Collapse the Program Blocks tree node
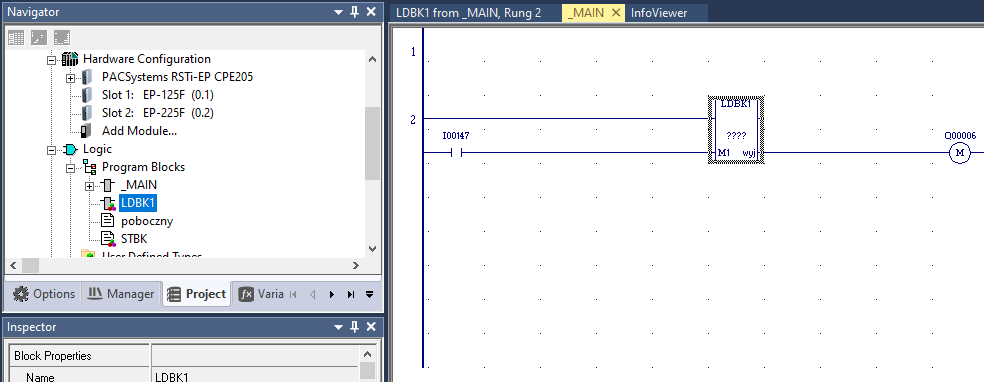This screenshot has height=382, width=984. (70, 168)
